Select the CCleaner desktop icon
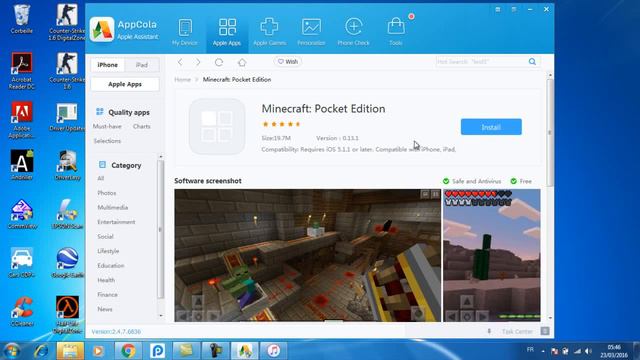 pyautogui.click(x=22, y=312)
